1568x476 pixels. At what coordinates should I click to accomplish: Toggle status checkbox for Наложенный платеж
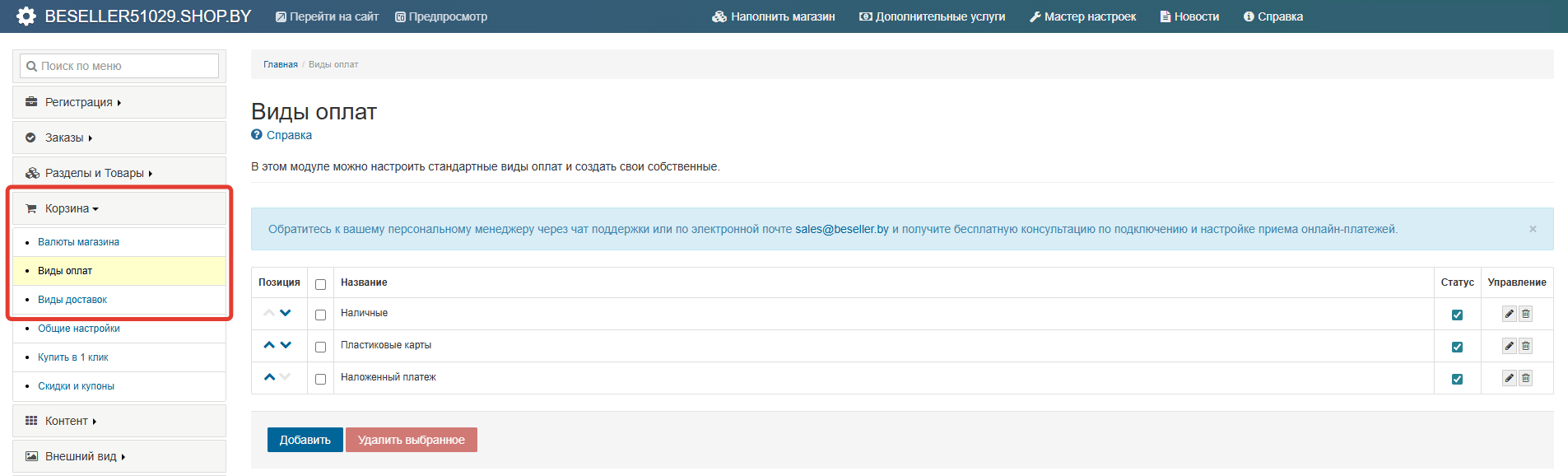[x=1457, y=379]
